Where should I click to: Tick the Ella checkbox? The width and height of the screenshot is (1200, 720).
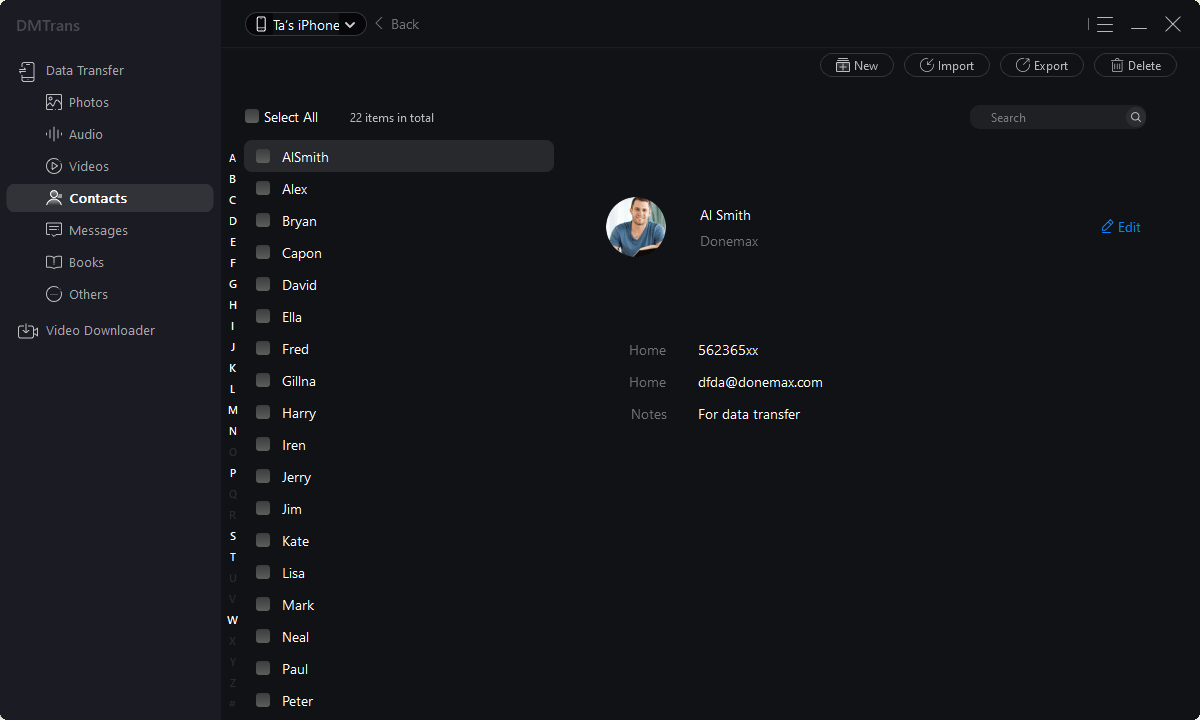click(x=263, y=316)
